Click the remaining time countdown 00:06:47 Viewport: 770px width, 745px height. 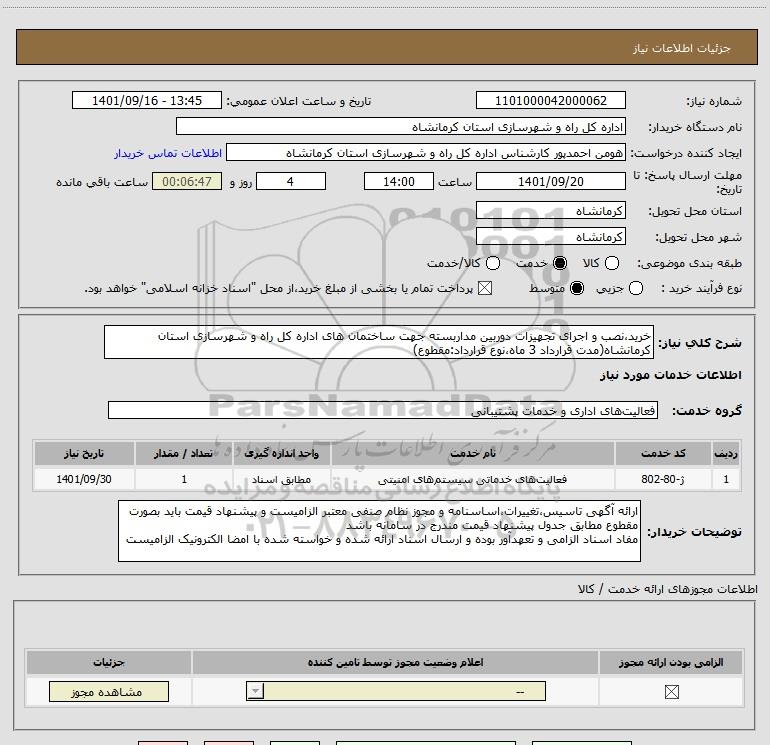[x=187, y=181]
